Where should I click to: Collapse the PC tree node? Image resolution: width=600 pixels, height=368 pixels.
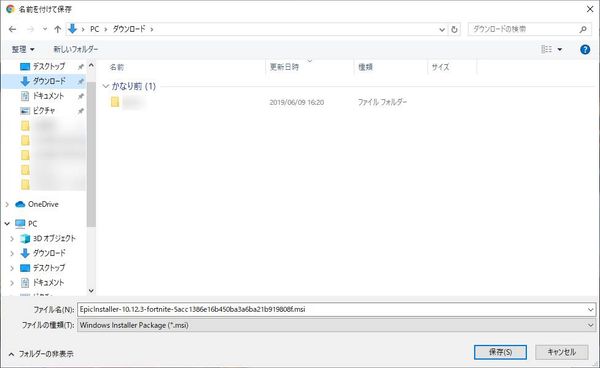7,223
